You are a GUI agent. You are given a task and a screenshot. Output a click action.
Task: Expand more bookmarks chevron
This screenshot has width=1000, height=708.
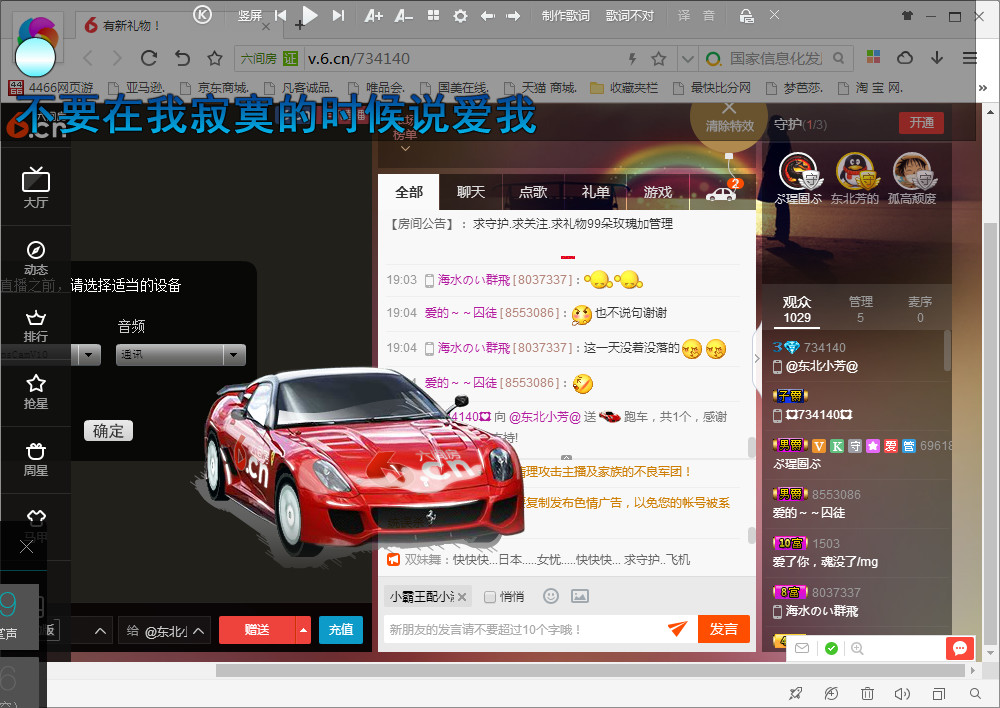[x=983, y=88]
